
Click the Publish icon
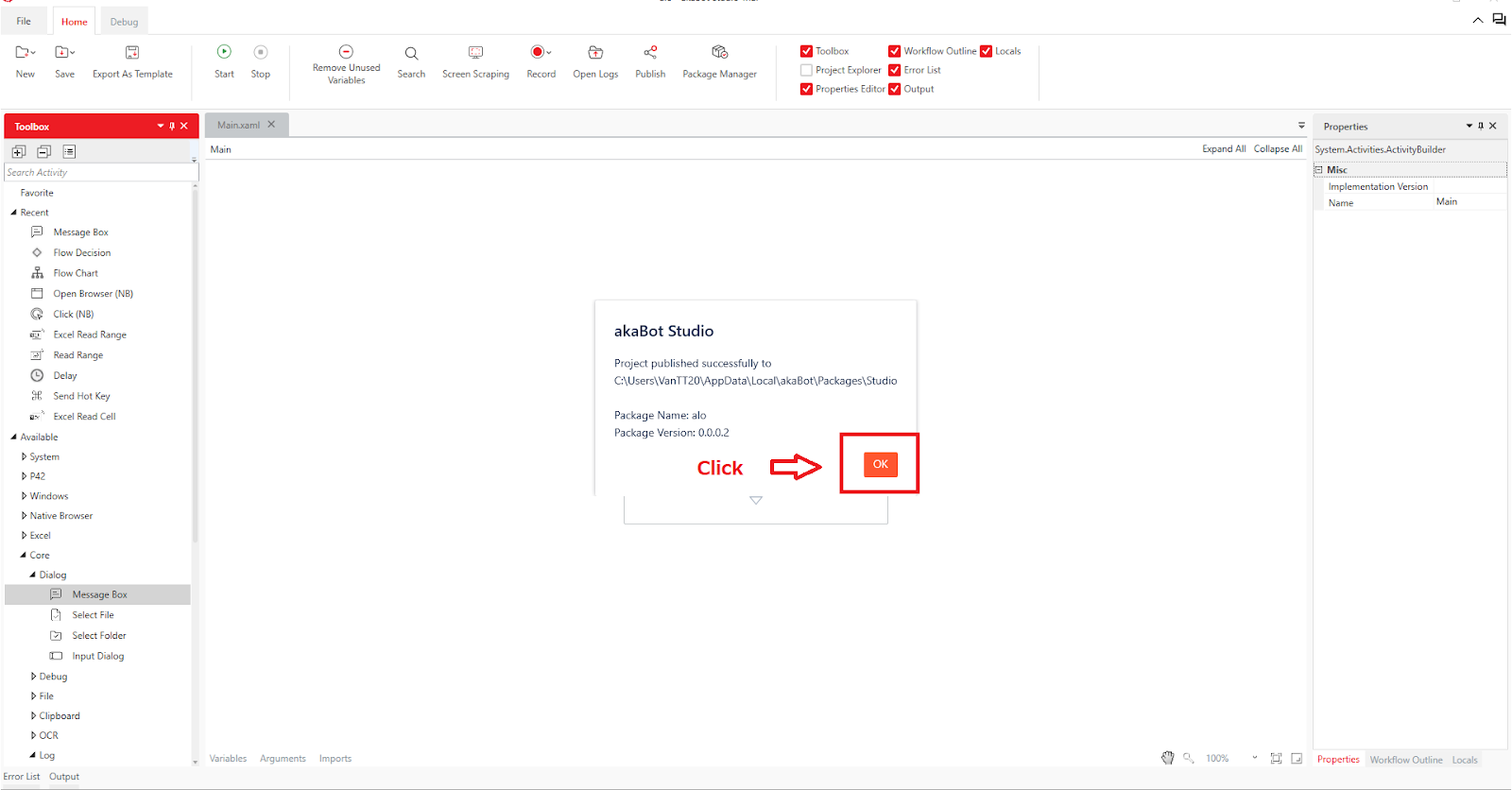[650, 52]
